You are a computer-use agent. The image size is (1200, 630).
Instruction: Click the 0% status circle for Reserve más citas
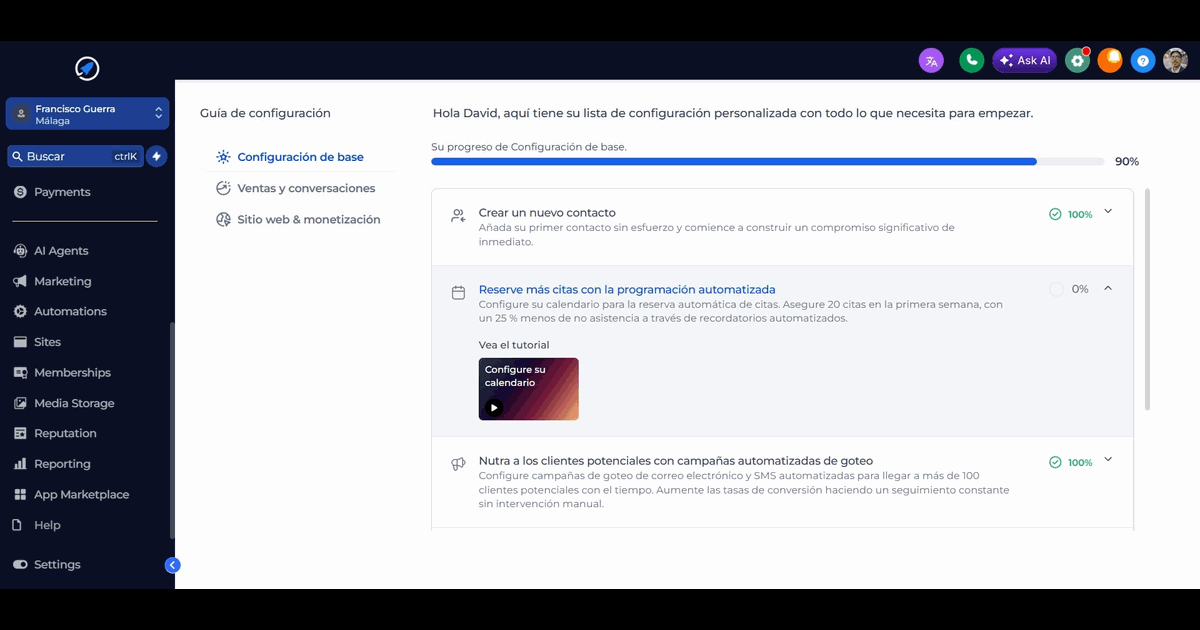tap(1057, 289)
